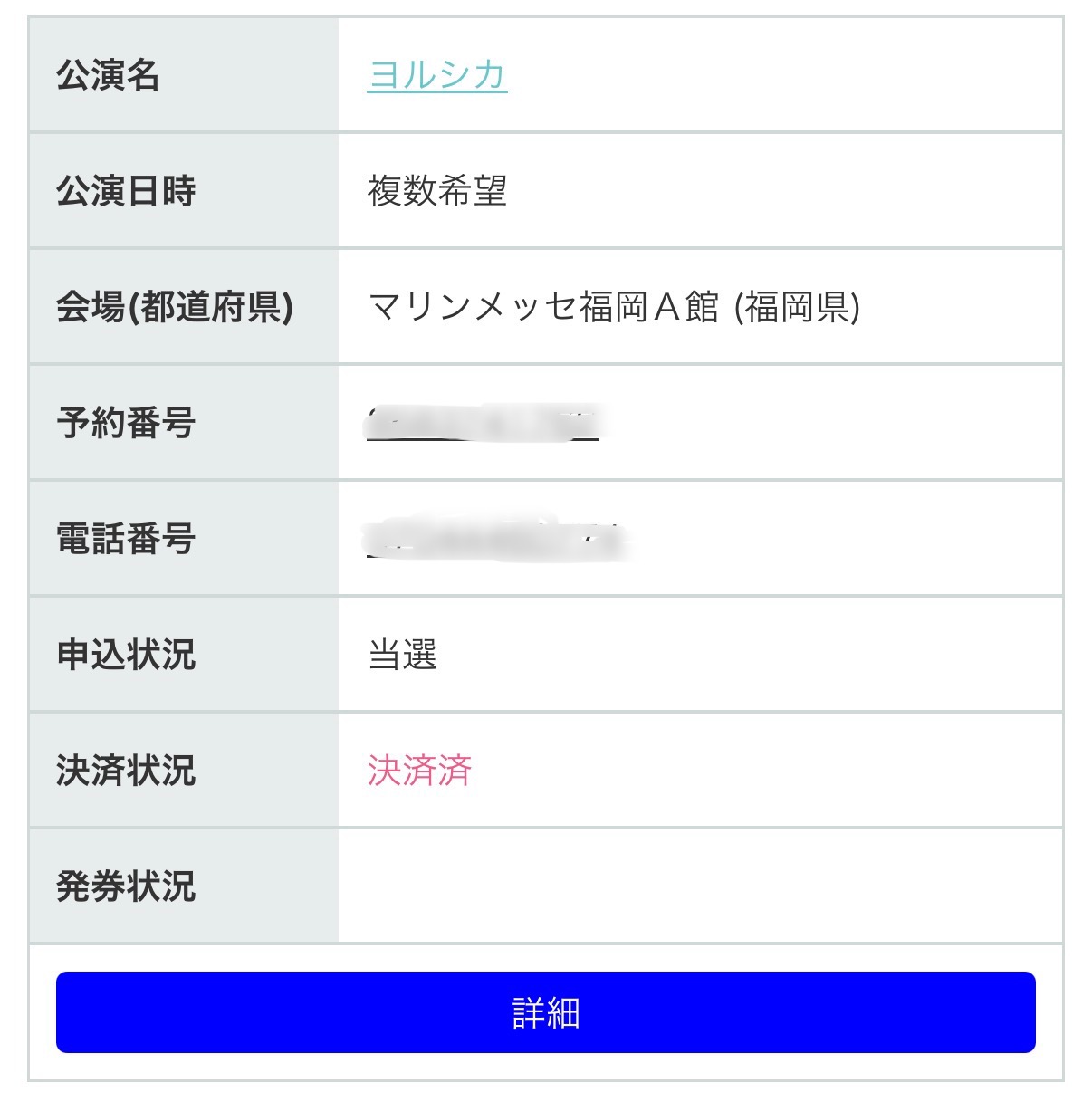The image size is (1092, 1102).
Task: Click the empty 発券状況 value cell
Action: point(699,886)
